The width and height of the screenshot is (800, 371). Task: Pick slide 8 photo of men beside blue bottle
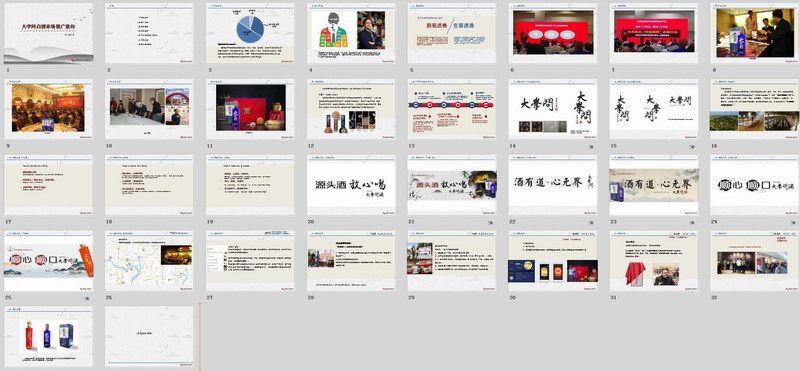pos(754,33)
